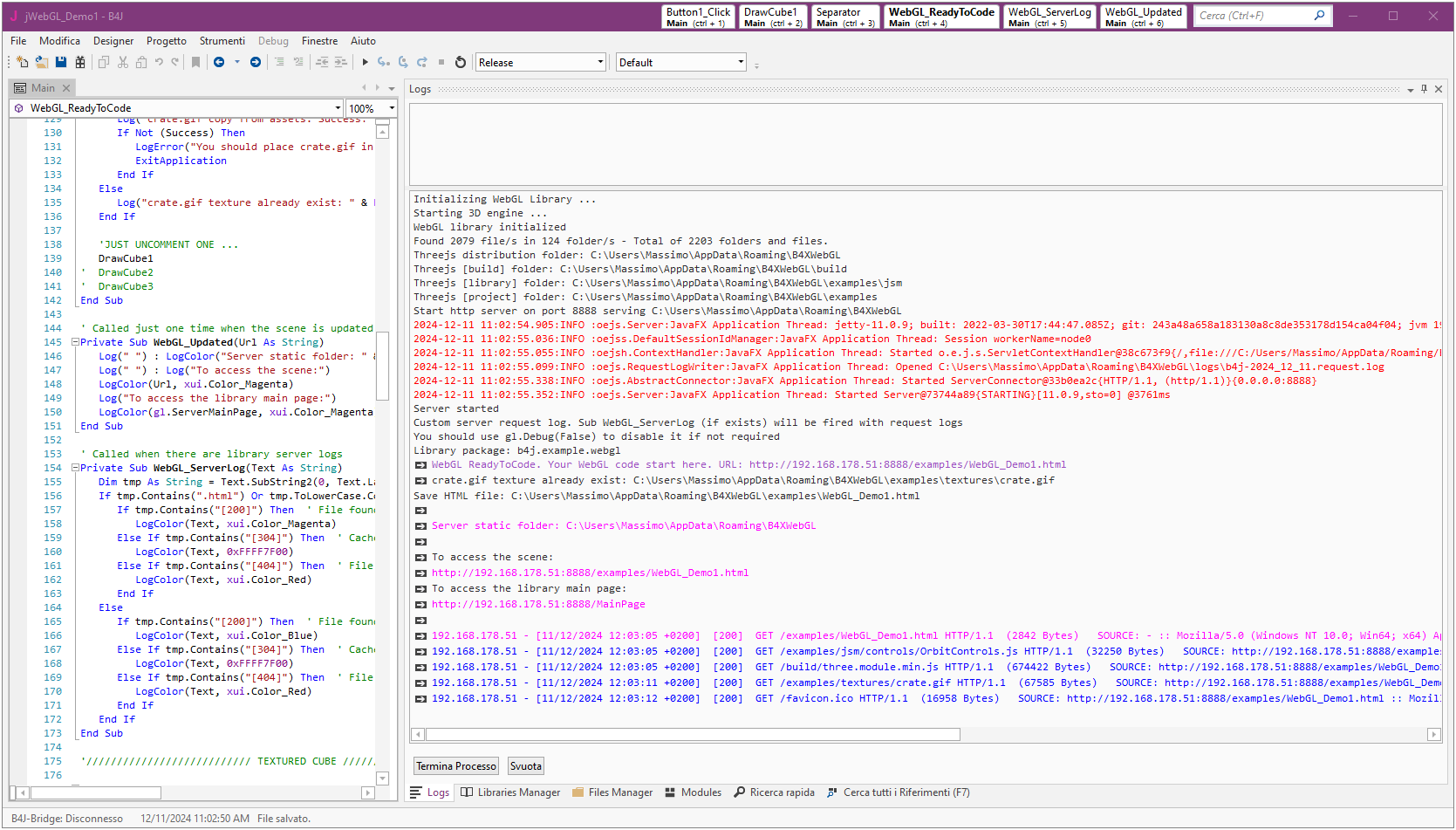Collapse the WebGL_ServerLog sub code block

click(75, 468)
